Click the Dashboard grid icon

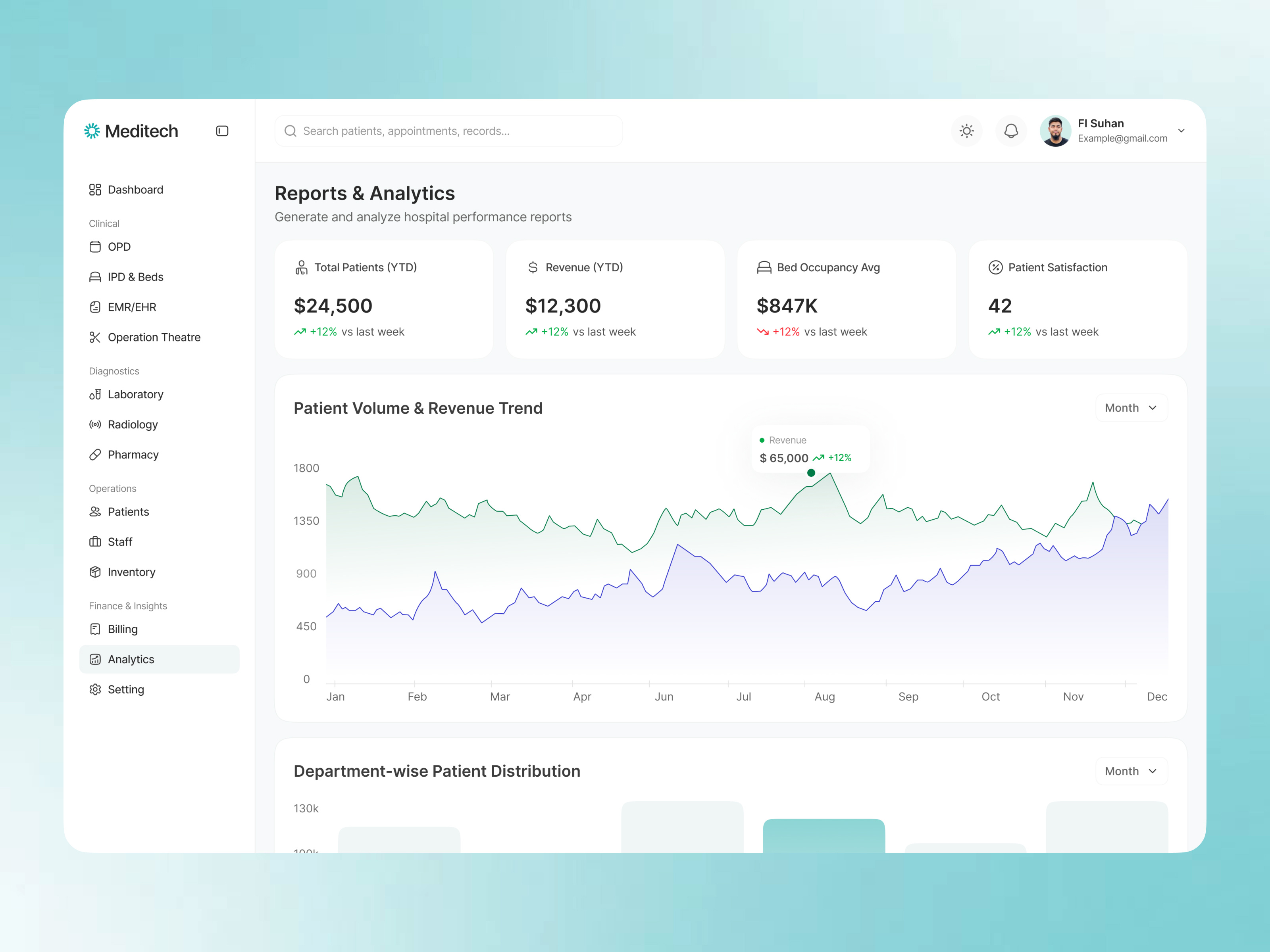coord(95,189)
